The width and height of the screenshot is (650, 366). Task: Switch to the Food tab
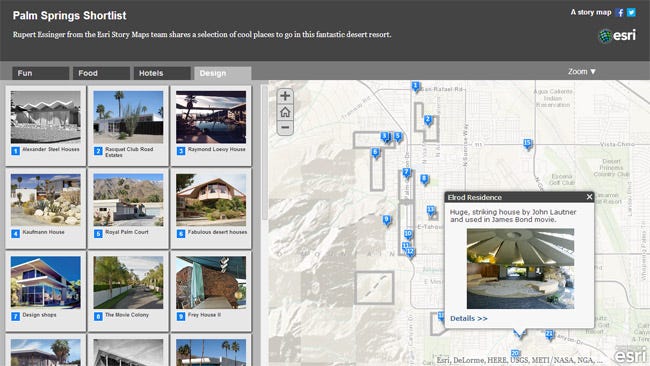point(102,73)
